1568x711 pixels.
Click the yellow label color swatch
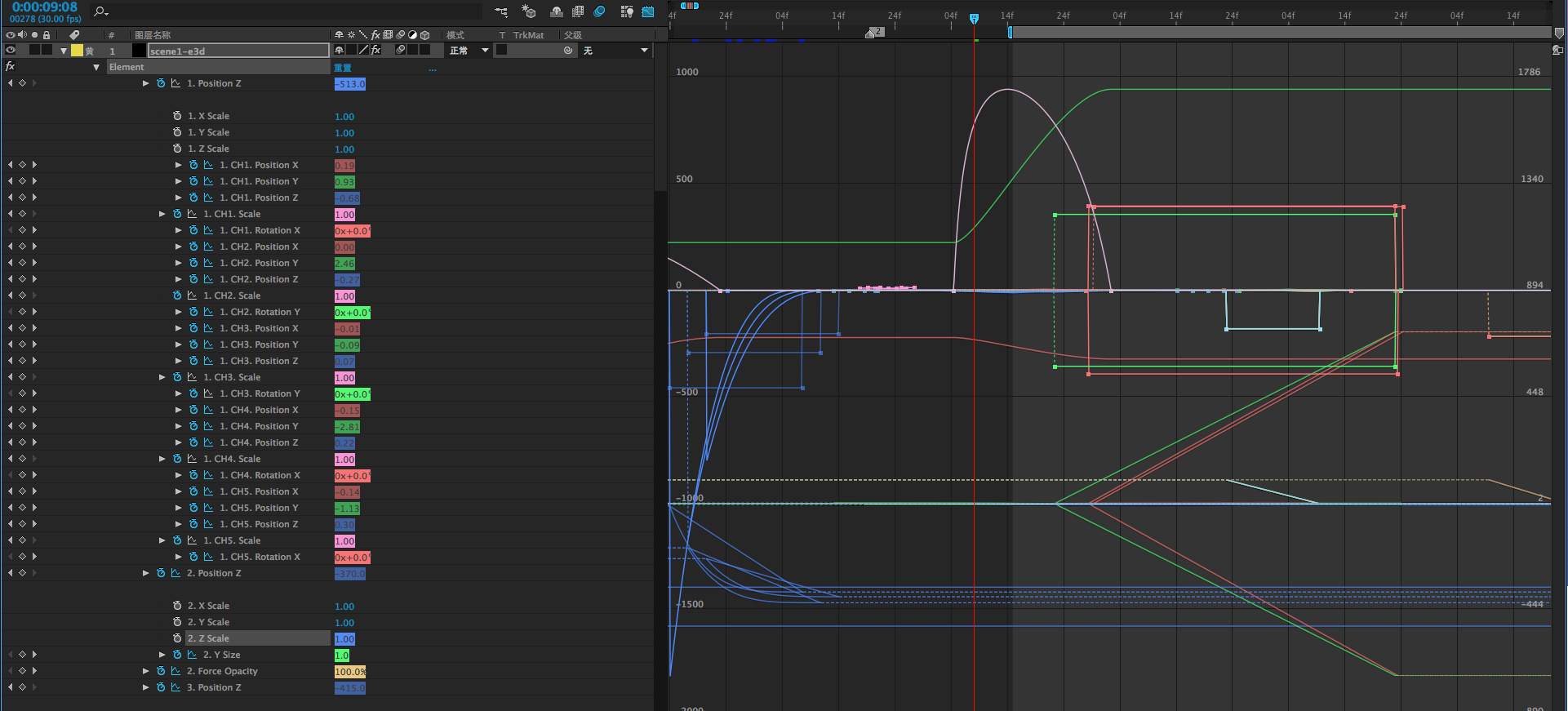click(x=77, y=51)
